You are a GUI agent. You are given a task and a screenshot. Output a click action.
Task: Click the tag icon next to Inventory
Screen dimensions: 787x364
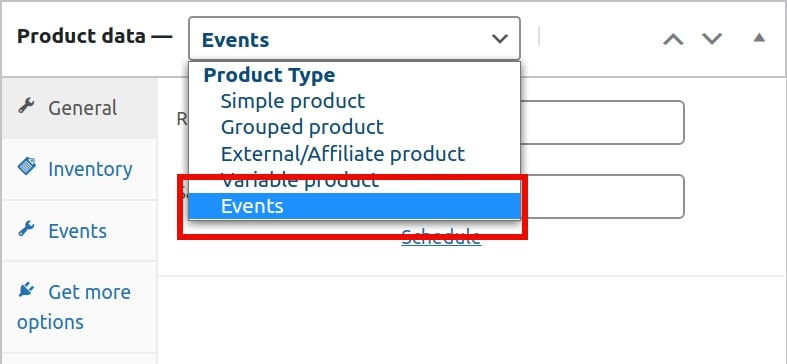click(x=27, y=166)
